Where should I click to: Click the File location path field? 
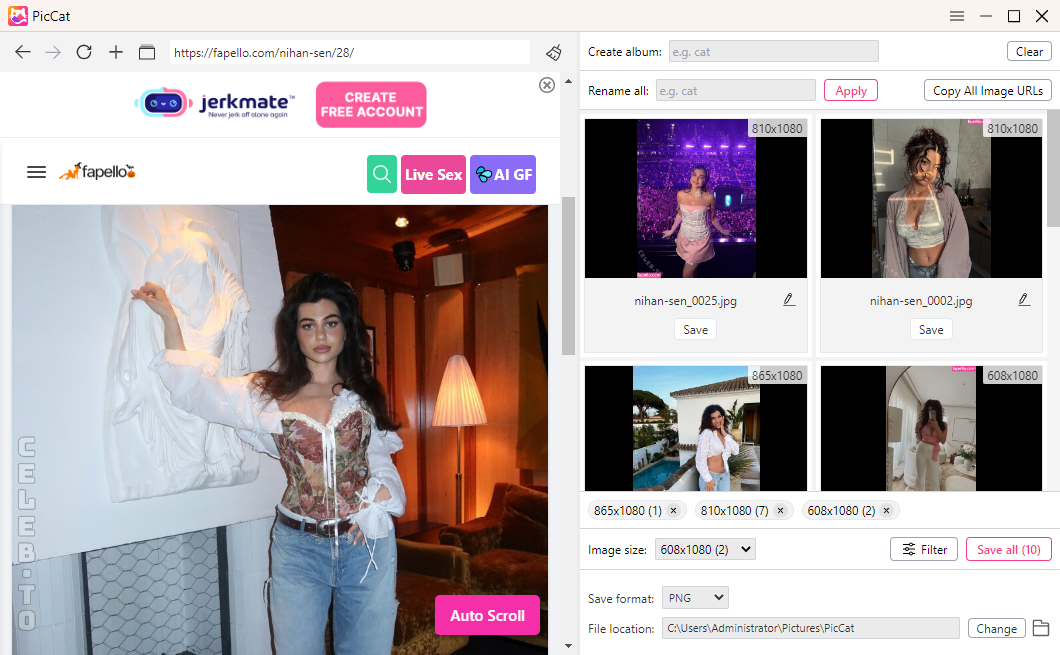click(x=811, y=628)
